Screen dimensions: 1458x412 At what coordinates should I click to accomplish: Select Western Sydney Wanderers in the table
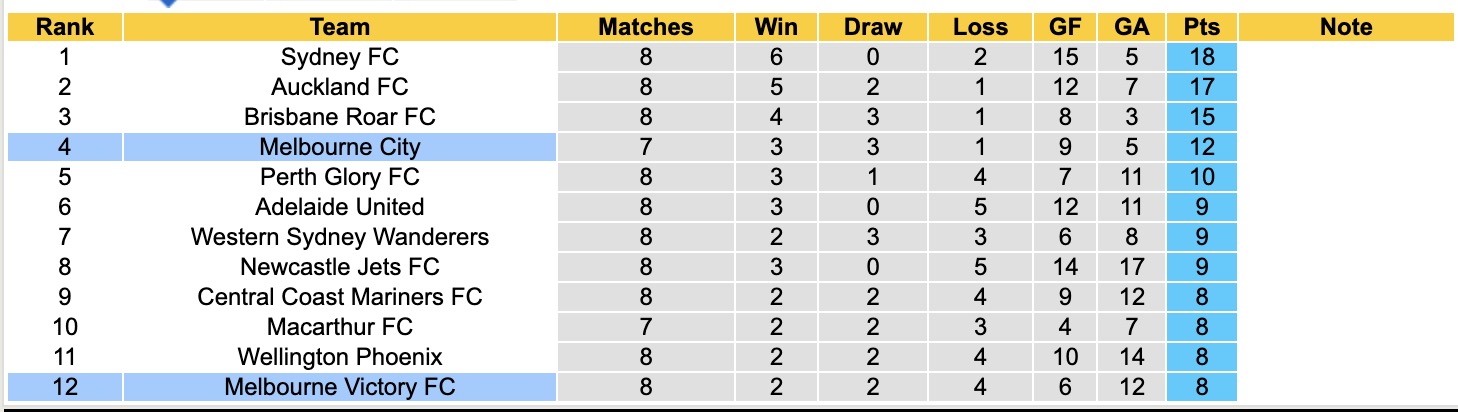click(x=340, y=237)
